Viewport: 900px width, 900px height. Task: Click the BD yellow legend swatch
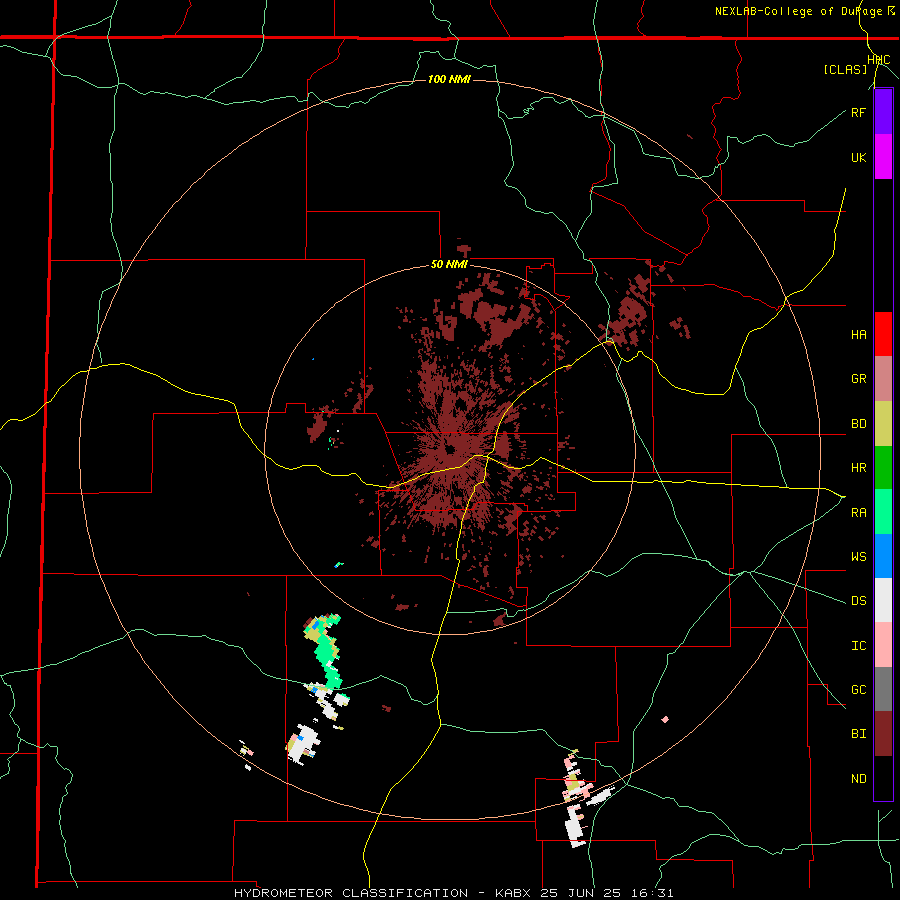click(883, 424)
